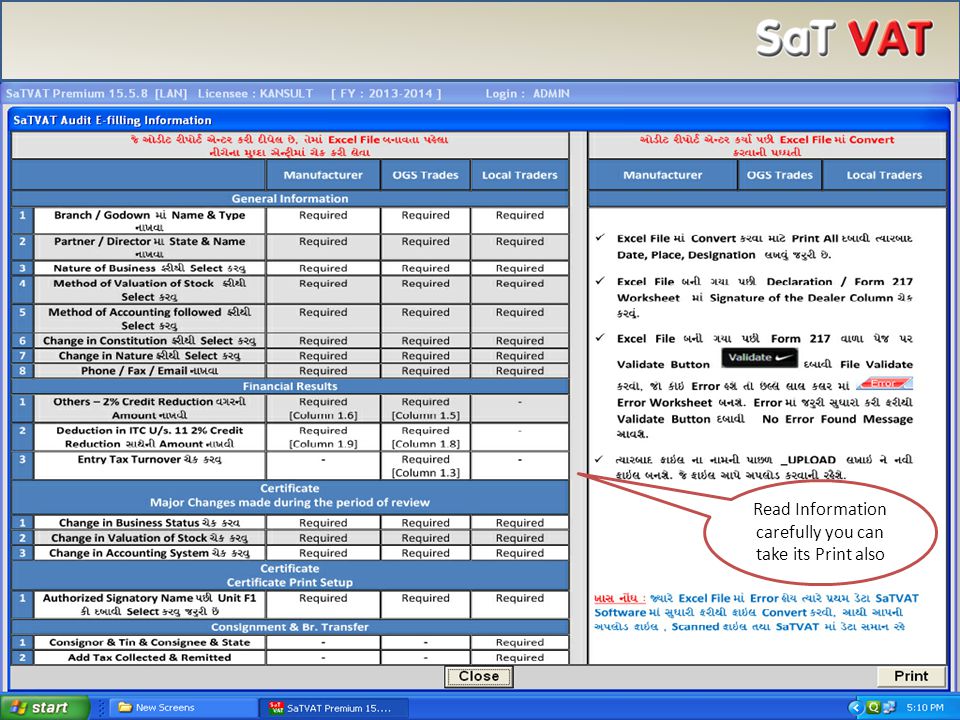Click Manufacturer cell 'Required [Column 1.6]'
Image resolution: width=960 pixels, height=720 pixels.
323,408
